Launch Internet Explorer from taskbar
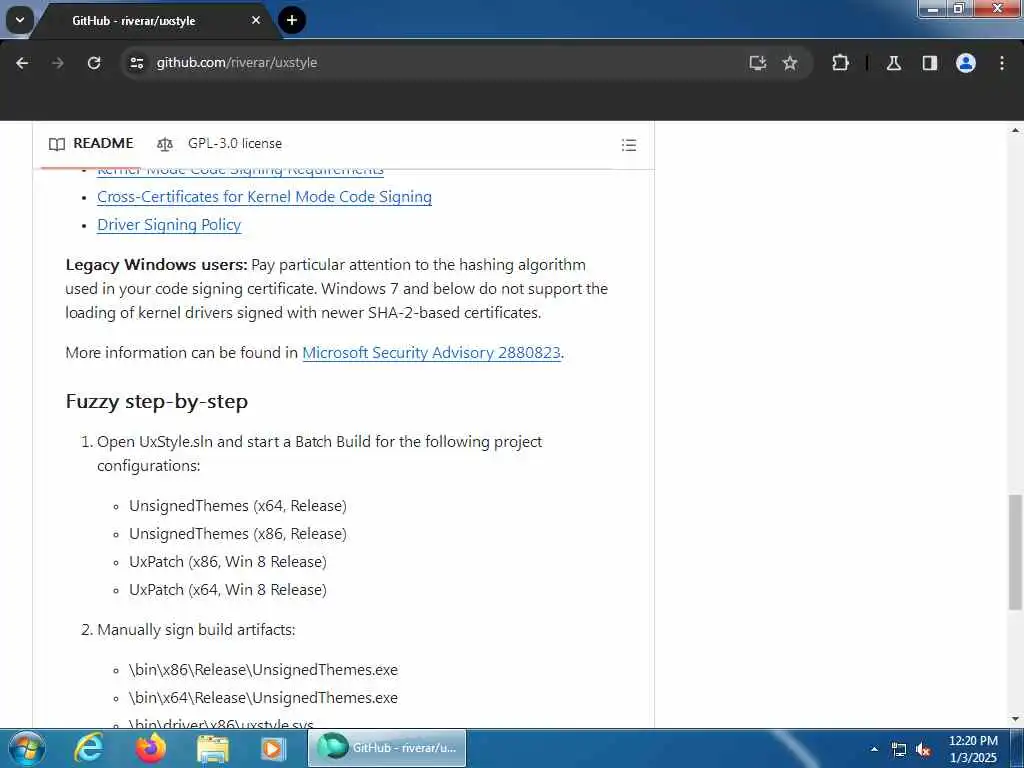 (89, 748)
